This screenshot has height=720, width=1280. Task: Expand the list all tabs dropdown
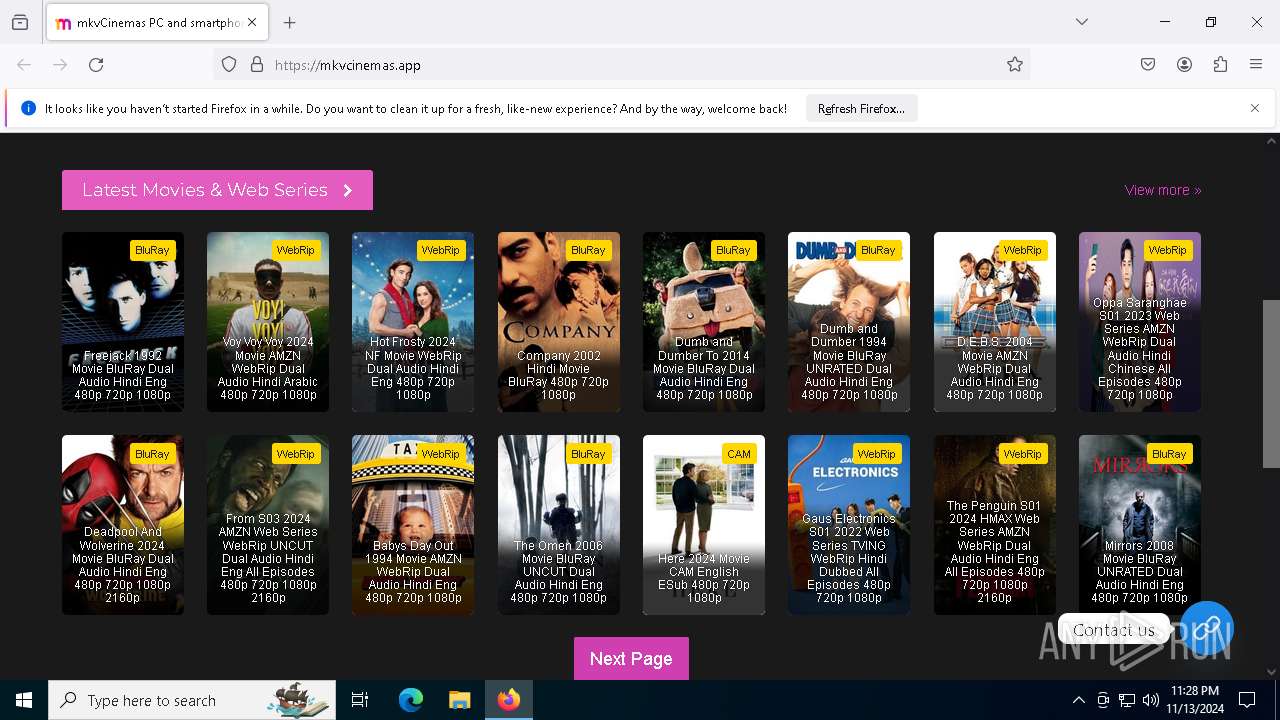(x=1082, y=22)
